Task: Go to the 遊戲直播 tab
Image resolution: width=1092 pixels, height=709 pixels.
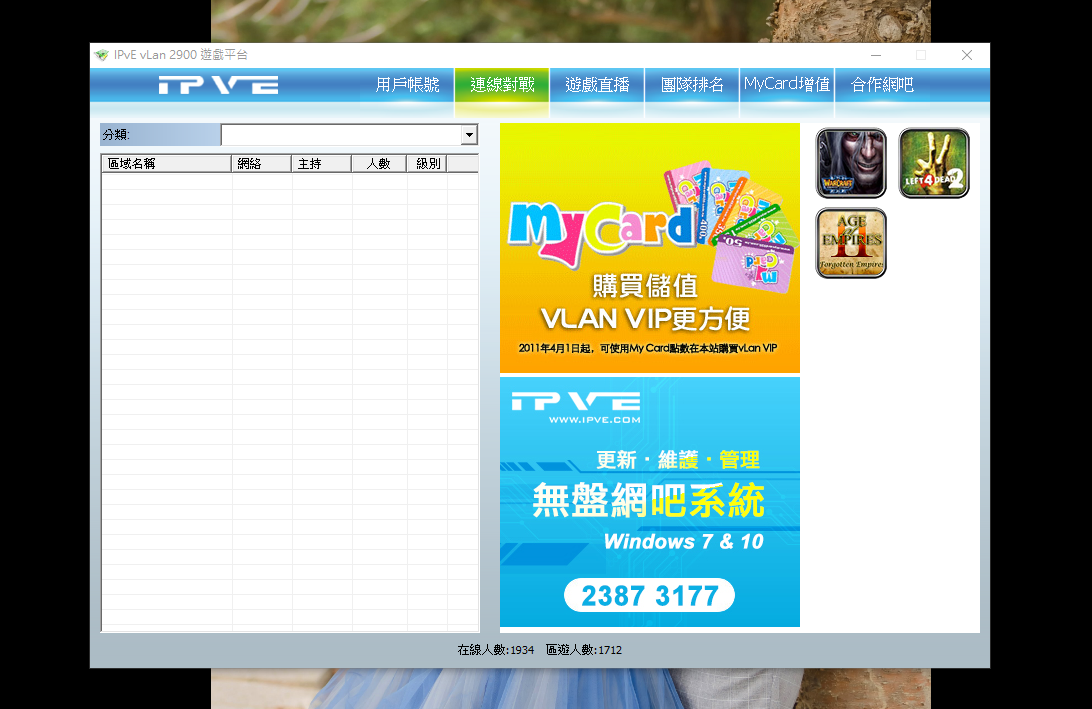Action: 597,85
